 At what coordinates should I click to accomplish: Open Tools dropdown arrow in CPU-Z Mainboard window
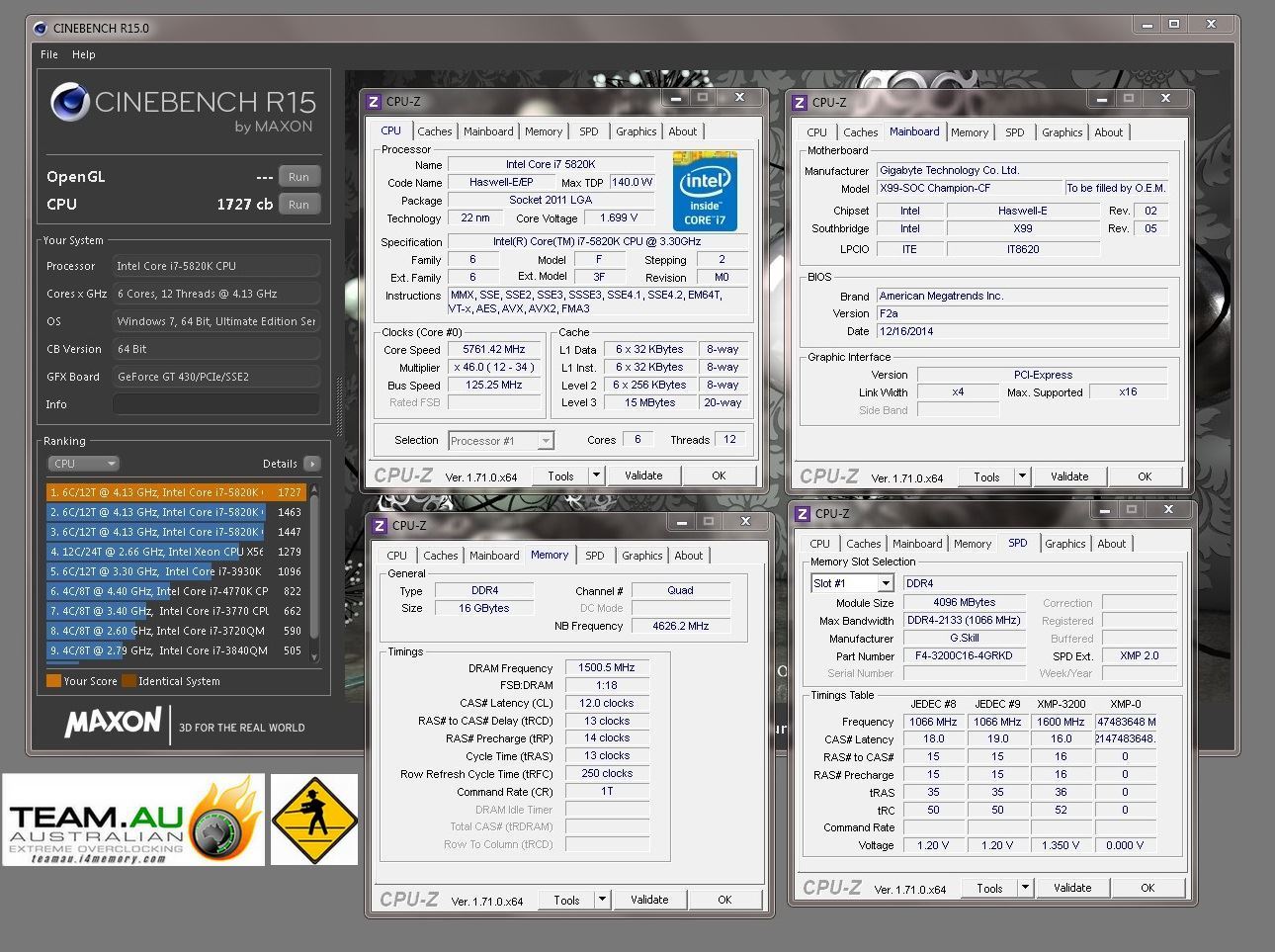coord(1022,476)
